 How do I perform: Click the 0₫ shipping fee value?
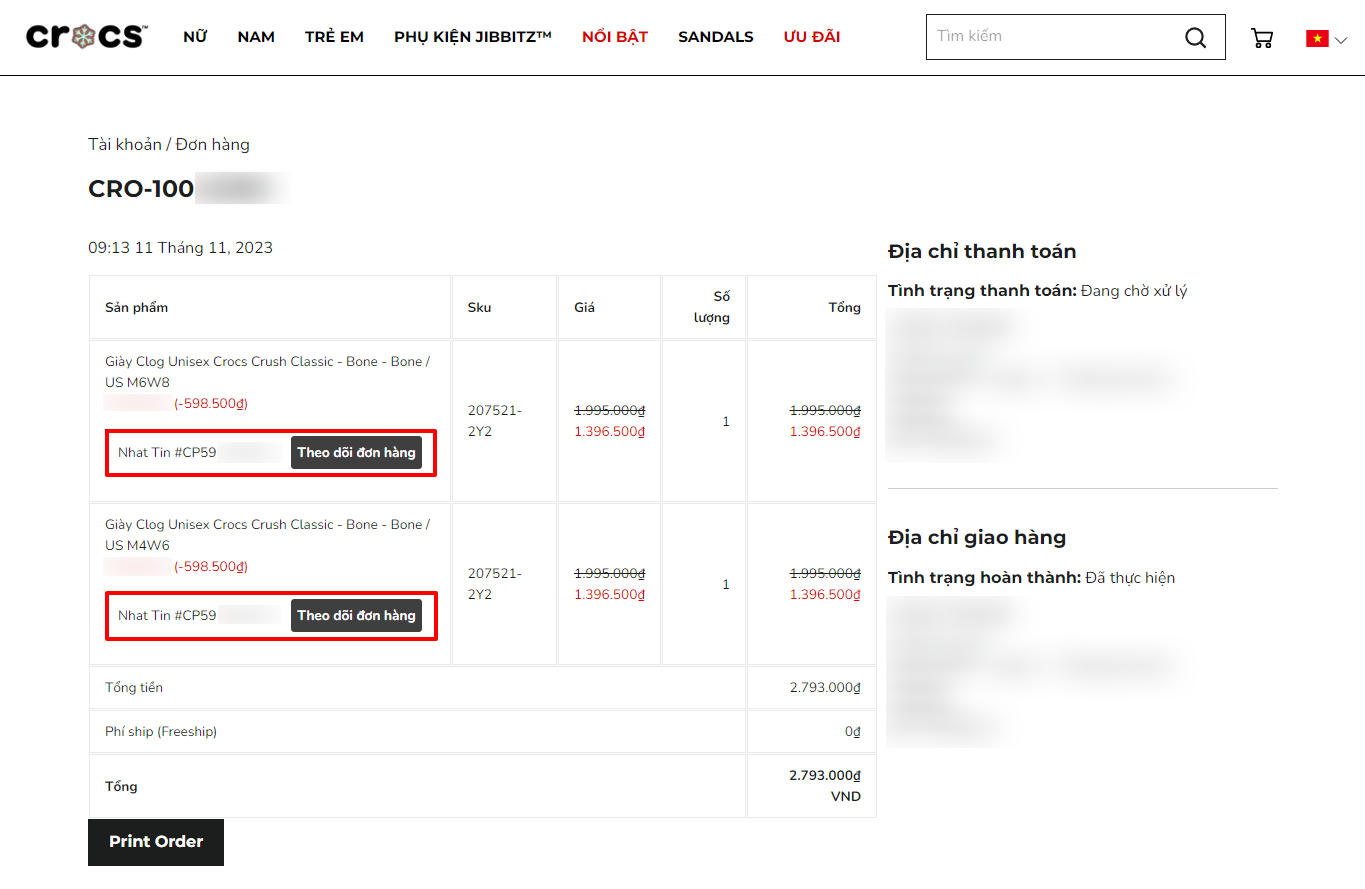click(x=853, y=732)
